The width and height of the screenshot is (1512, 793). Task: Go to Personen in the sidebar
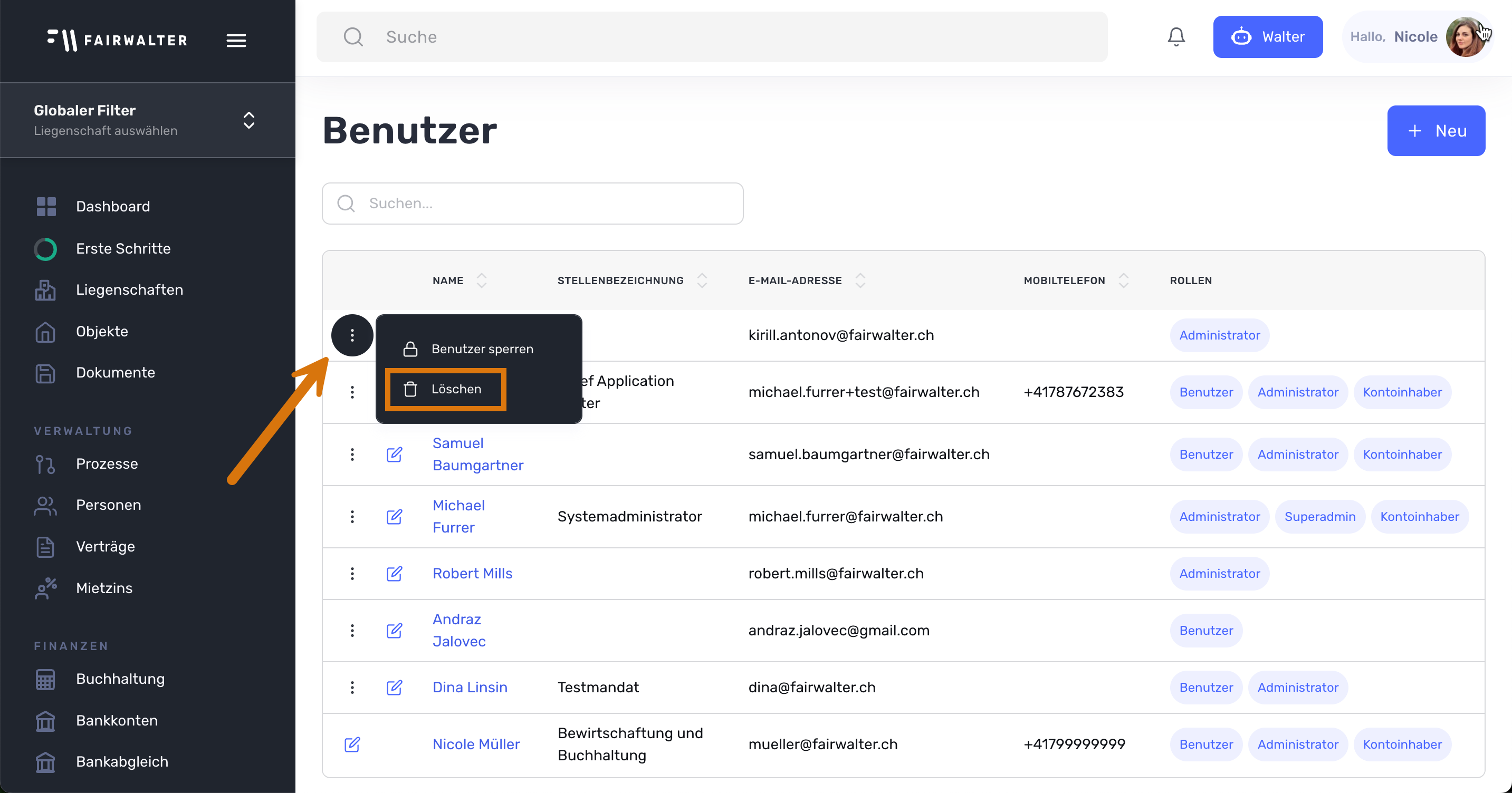pos(109,506)
